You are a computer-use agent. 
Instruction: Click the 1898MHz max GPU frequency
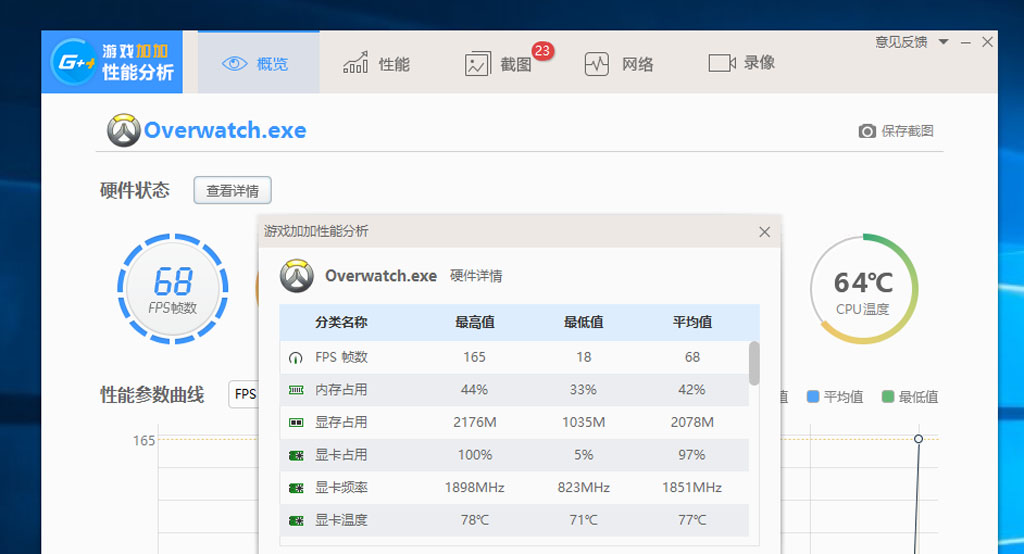[x=475, y=488]
